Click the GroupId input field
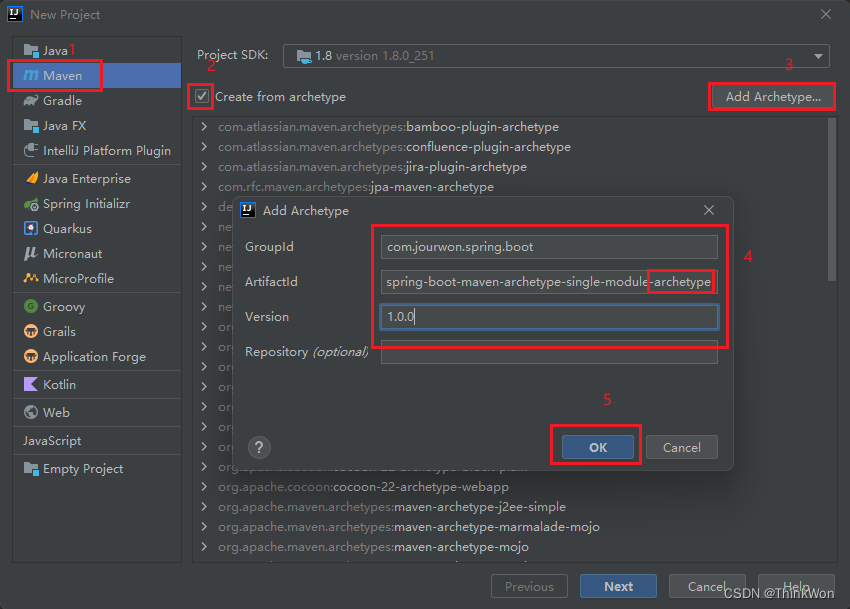Viewport: 850px width, 609px height. coord(549,247)
